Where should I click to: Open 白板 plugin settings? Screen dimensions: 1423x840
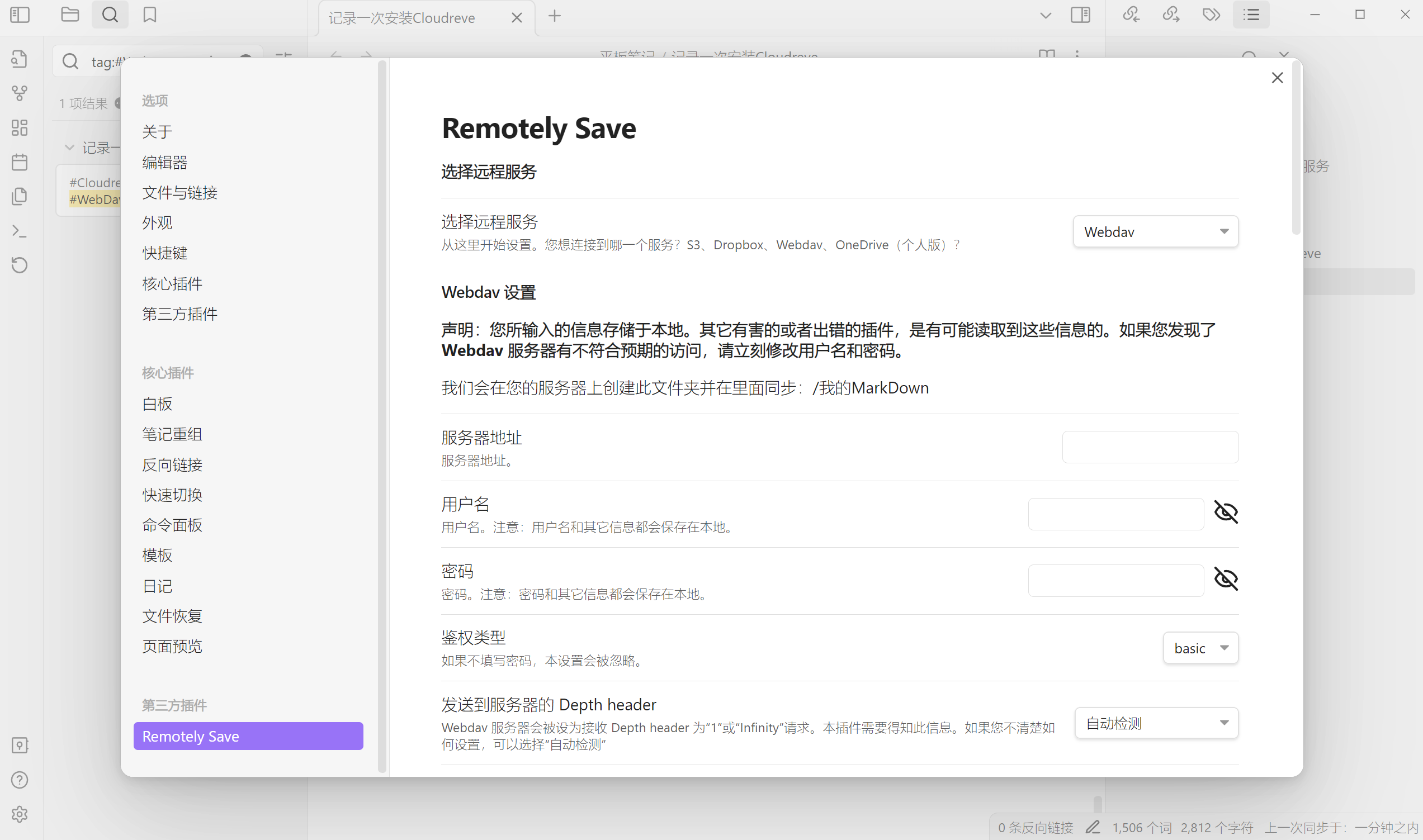click(157, 404)
